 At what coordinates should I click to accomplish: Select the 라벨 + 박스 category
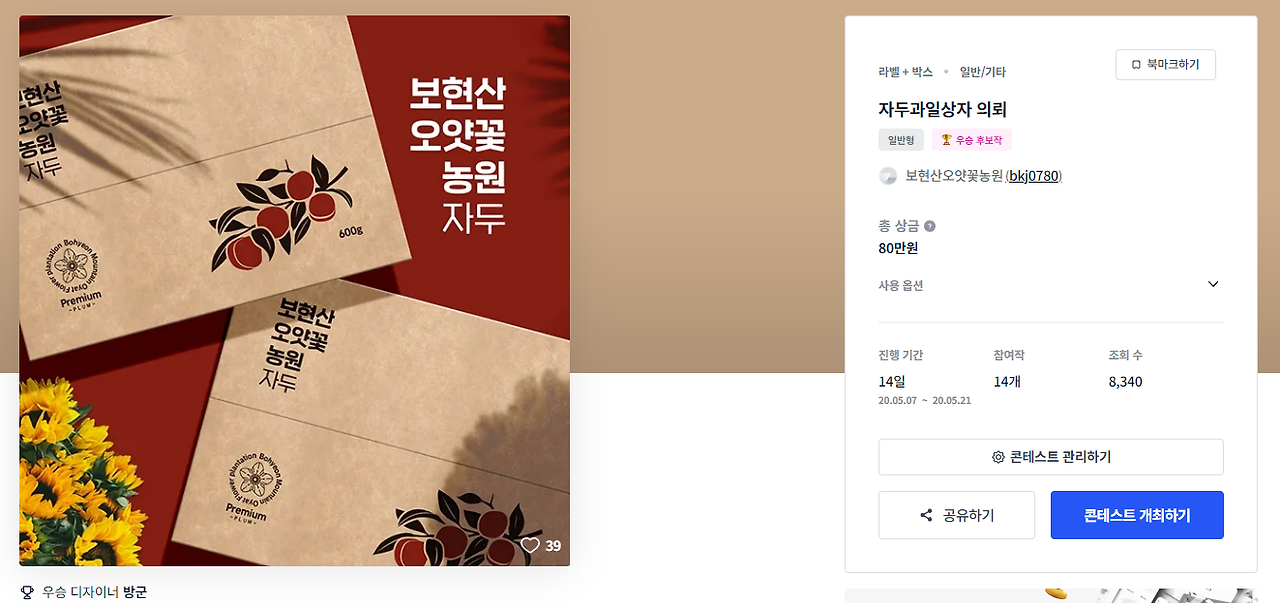click(906, 72)
